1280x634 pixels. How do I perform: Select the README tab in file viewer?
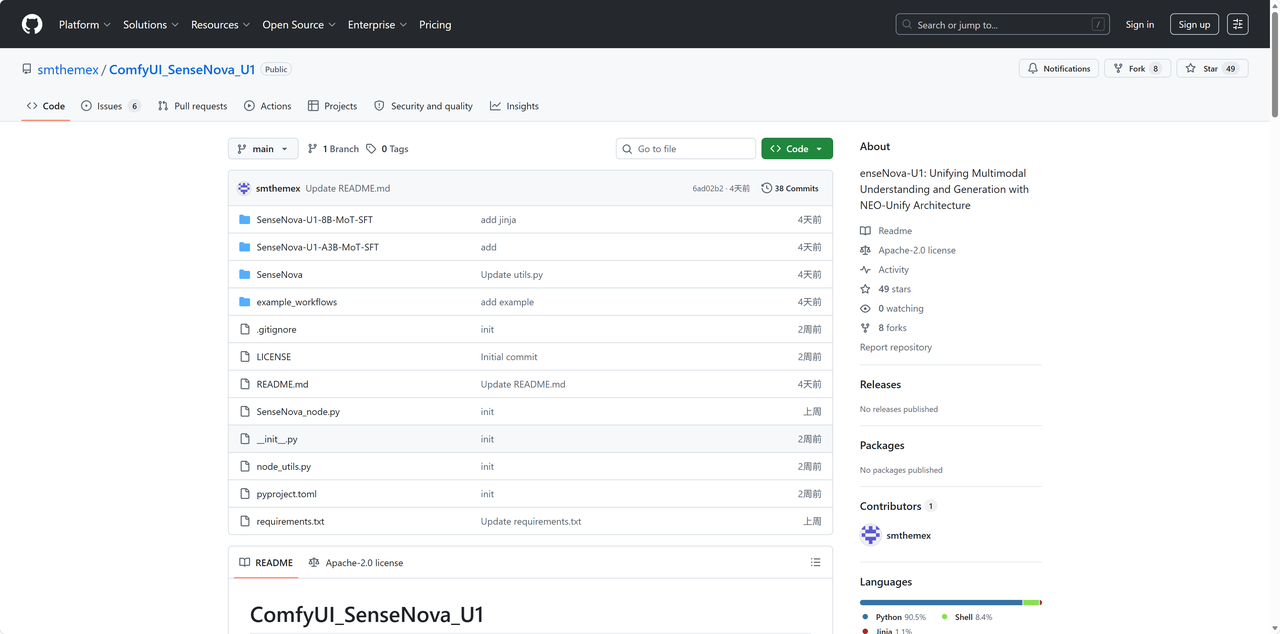[x=265, y=563]
